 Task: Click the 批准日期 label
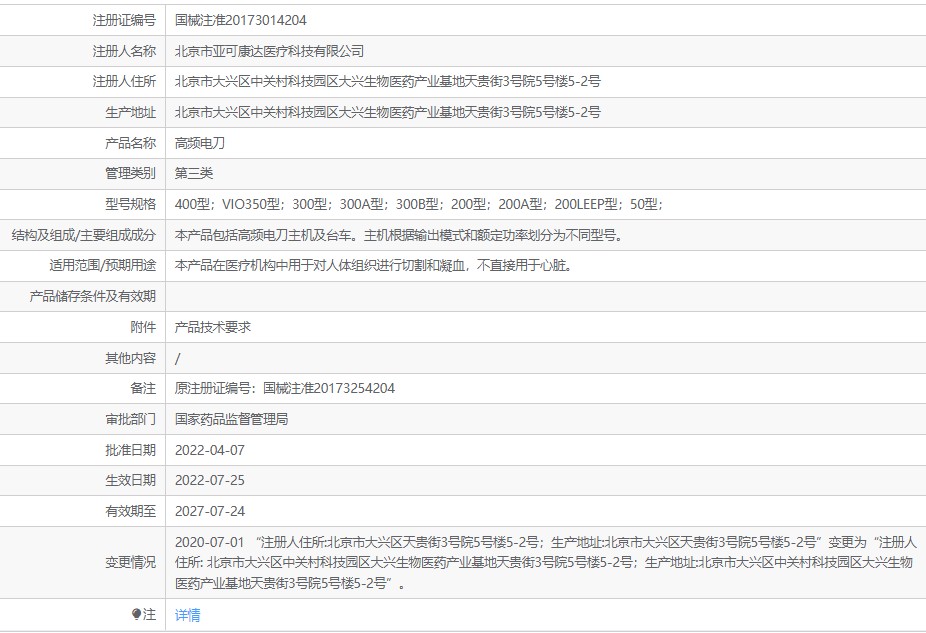(x=131, y=450)
